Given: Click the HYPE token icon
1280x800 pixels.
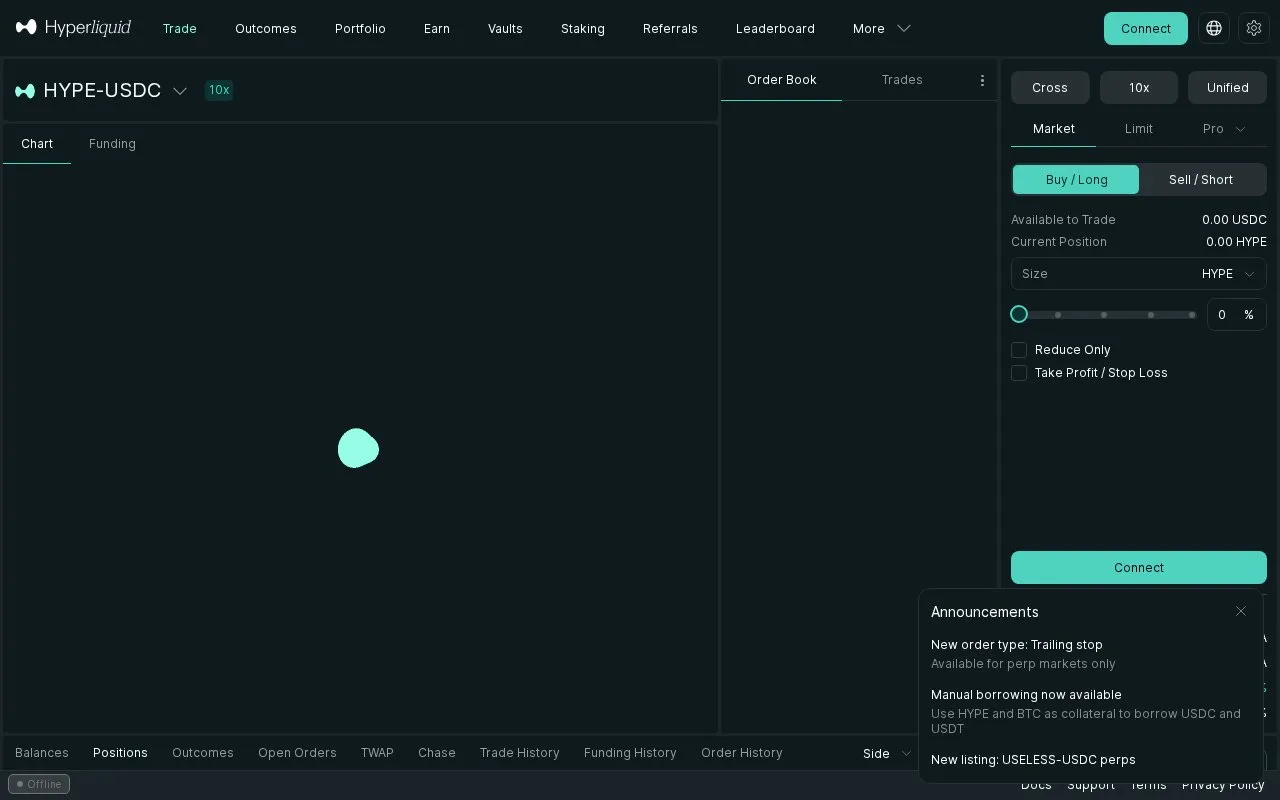Looking at the screenshot, I should 25,91.
